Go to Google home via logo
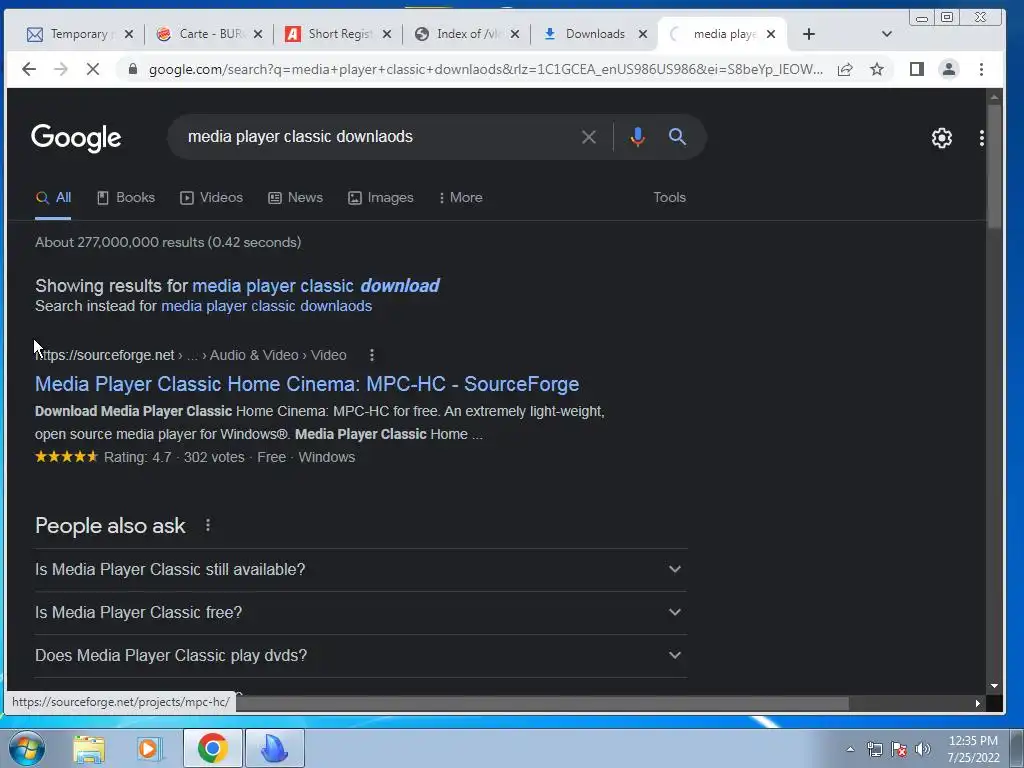The width and height of the screenshot is (1024, 768). click(76, 138)
